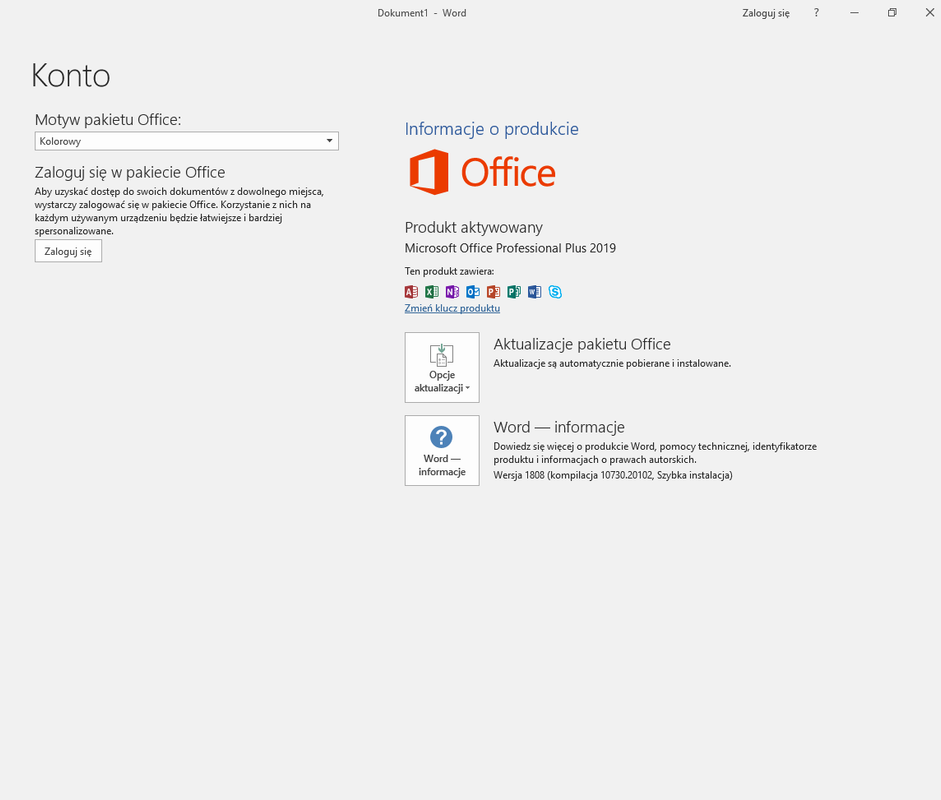Click the Aktualizacje pakietu Office heading
Screen dimensions: 941x800
click(582, 344)
